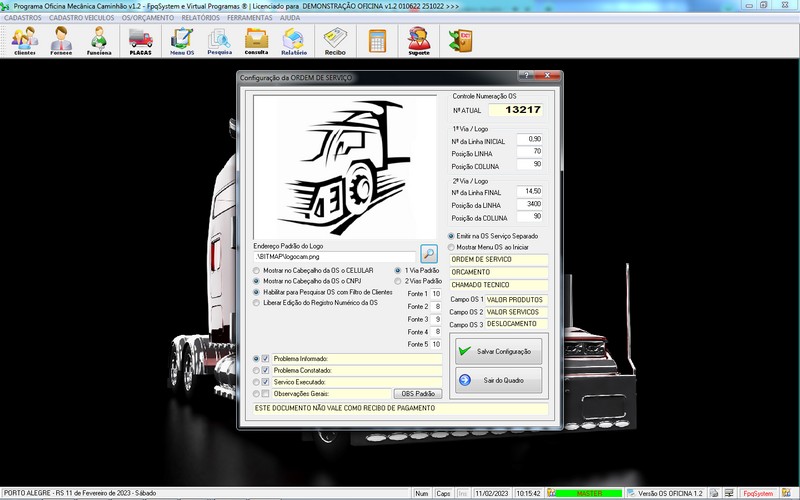Image resolution: width=800 pixels, height=500 pixels.
Task: Click CHAMADO TECNICO text field
Action: pos(498,285)
